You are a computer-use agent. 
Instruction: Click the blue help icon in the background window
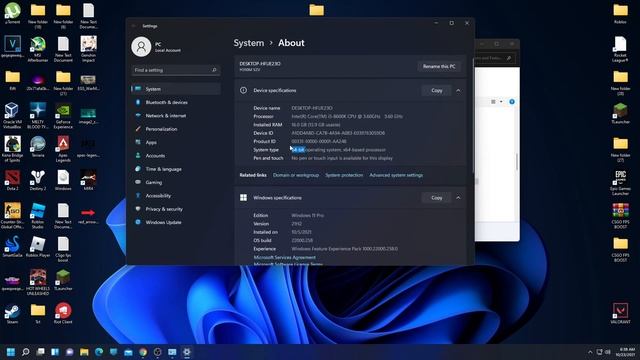click(x=512, y=102)
